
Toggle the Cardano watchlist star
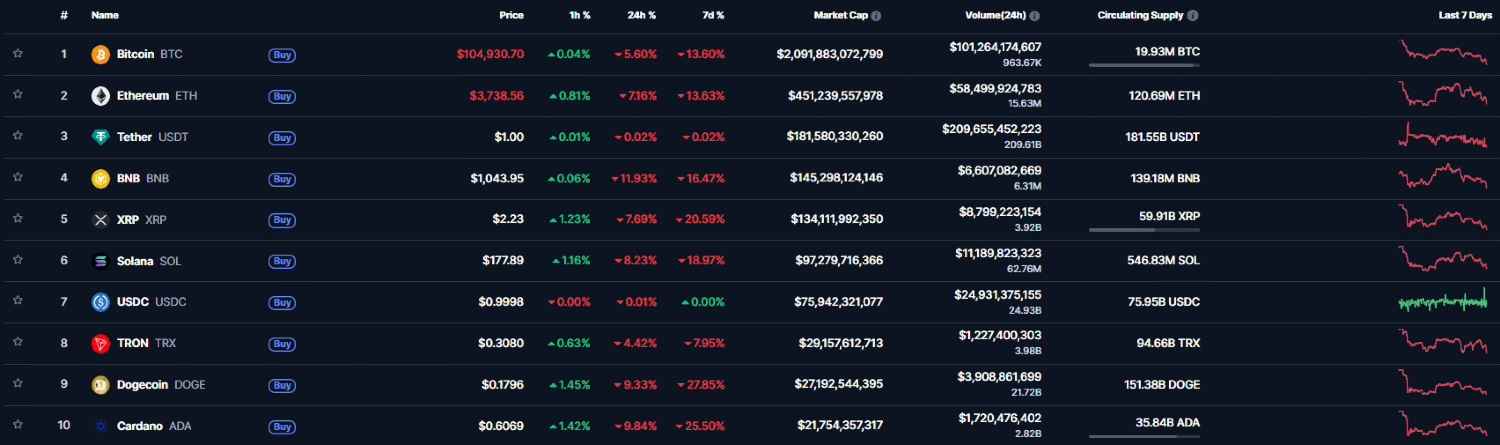point(17,426)
